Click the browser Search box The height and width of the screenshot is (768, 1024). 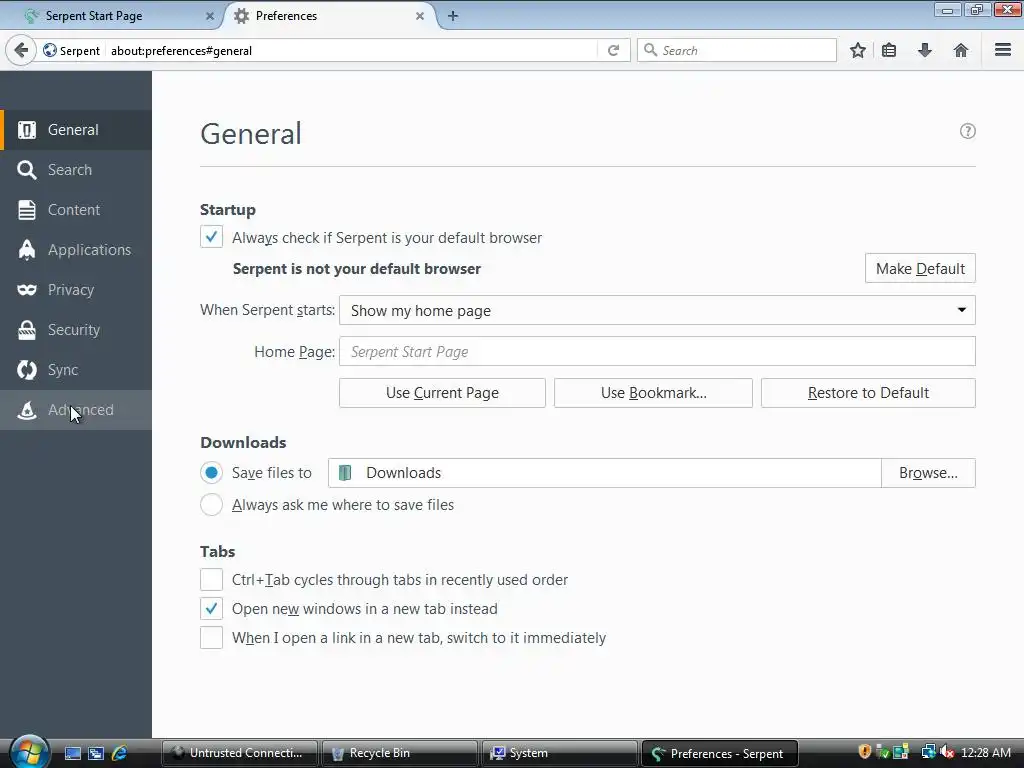pyautogui.click(x=737, y=50)
